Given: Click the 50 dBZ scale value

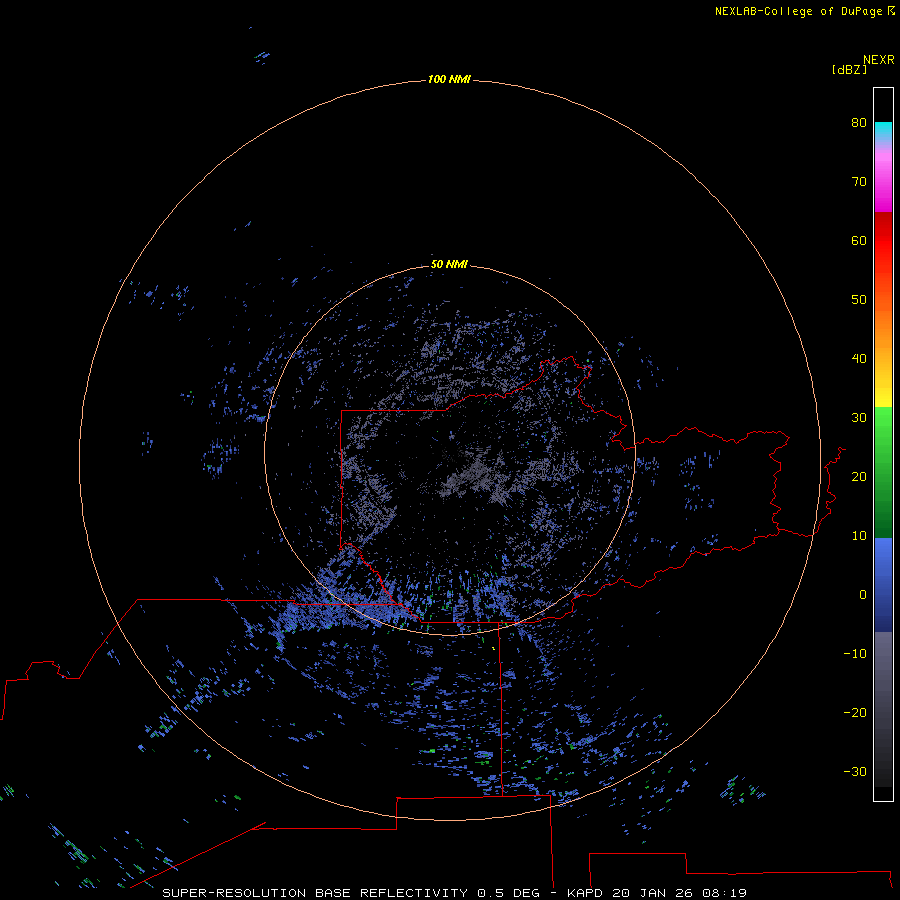Looking at the screenshot, I should [859, 300].
